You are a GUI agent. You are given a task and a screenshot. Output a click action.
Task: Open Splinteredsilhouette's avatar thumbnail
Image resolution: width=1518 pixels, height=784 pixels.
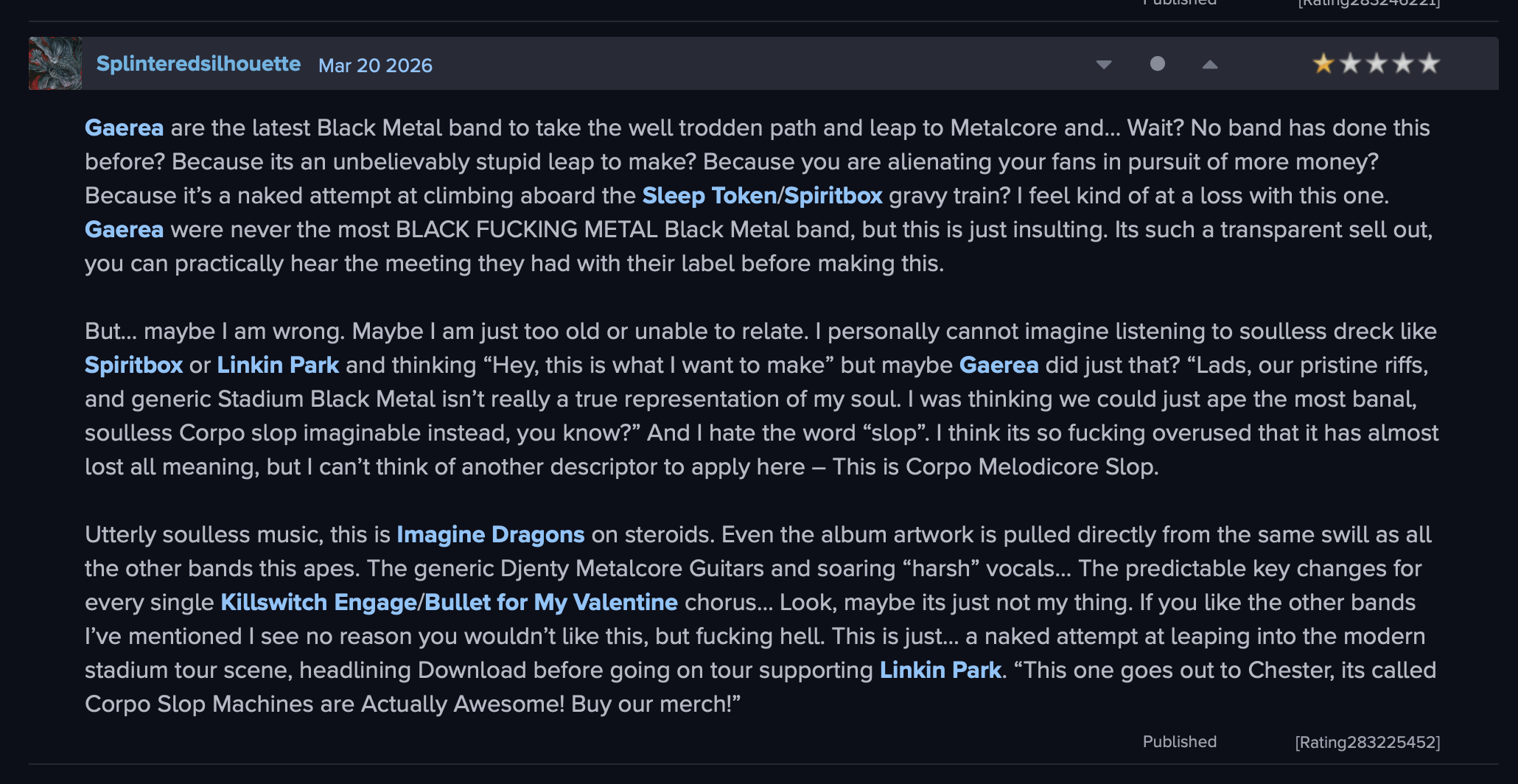point(55,63)
